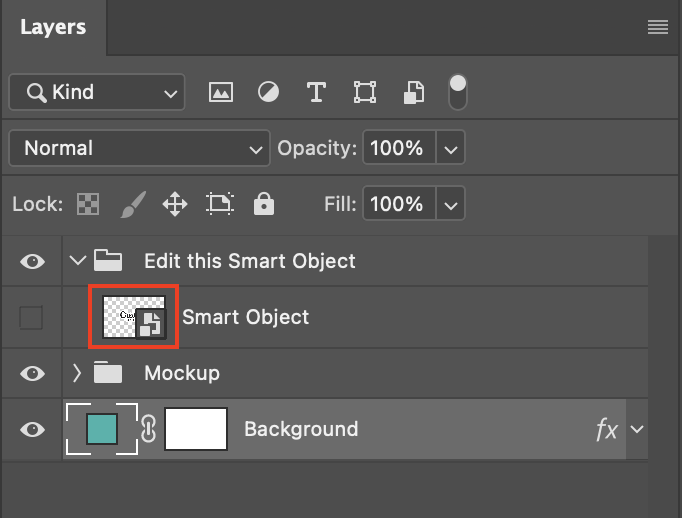Viewport: 682px width, 518px height.
Task: Show the hidden Smart Object layer
Action: (32, 318)
